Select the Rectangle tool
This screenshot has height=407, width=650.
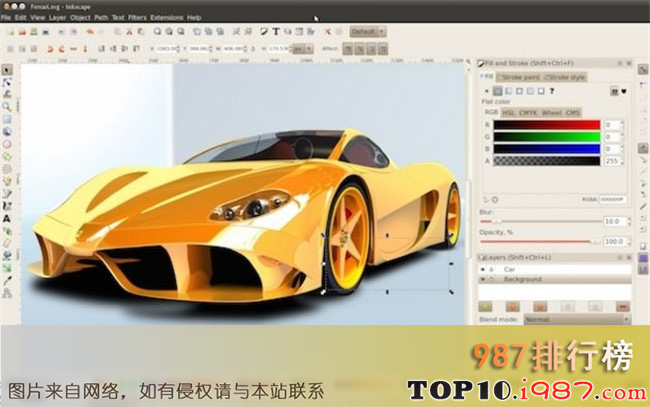[x=7, y=119]
